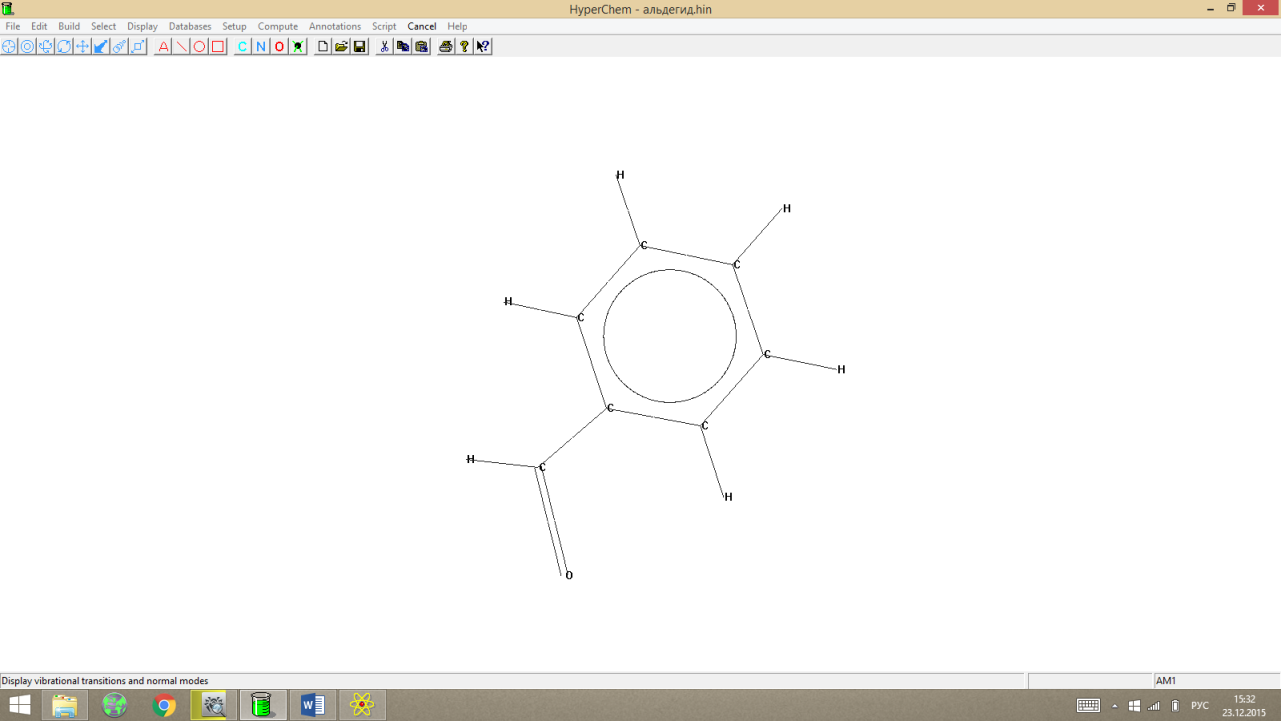
Task: Select the red text annotation A tool
Action: (x=163, y=46)
